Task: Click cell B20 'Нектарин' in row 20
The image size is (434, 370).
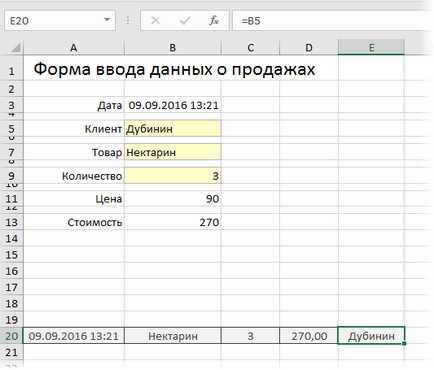Action: (173, 336)
